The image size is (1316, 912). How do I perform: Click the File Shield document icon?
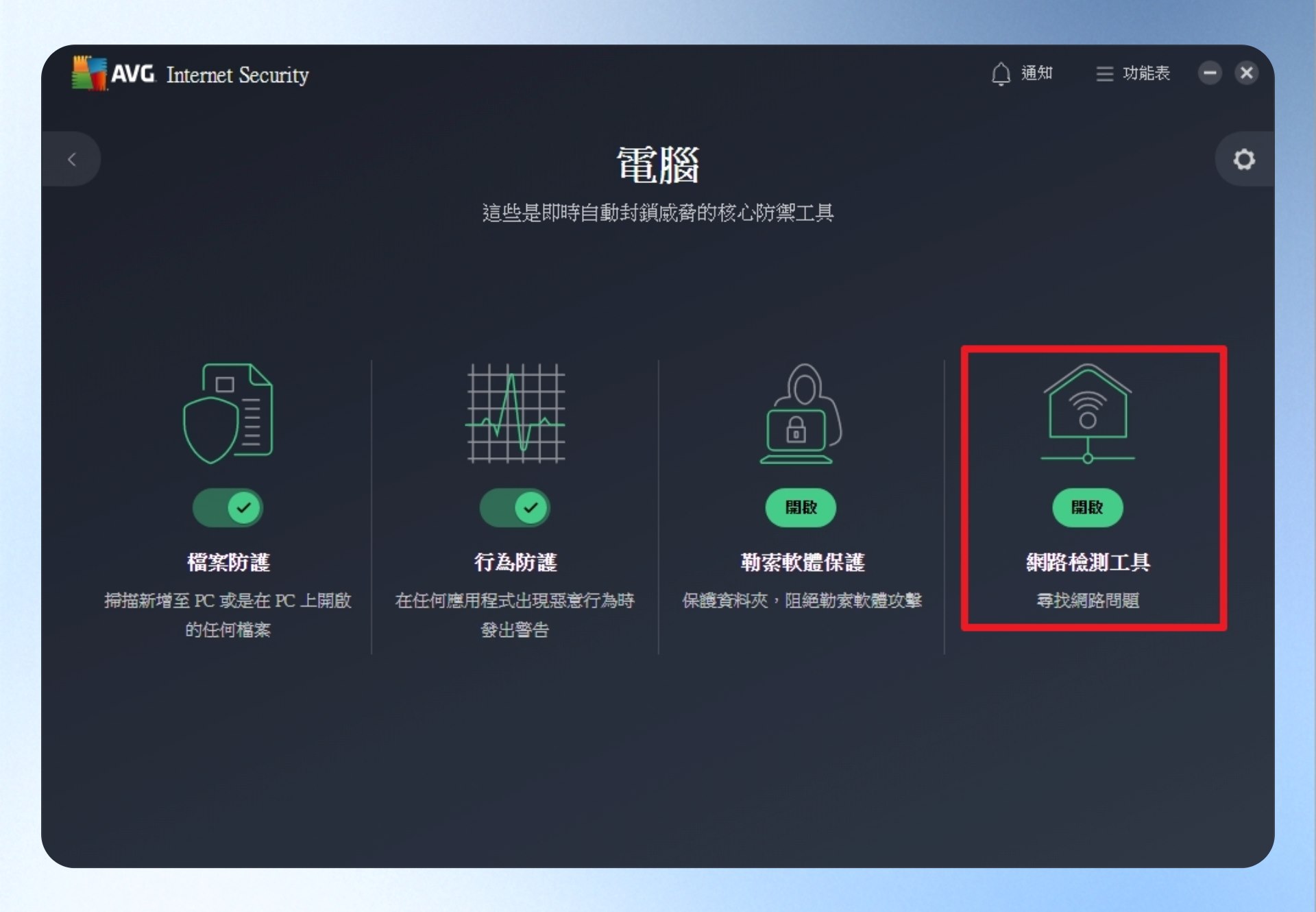coord(228,413)
